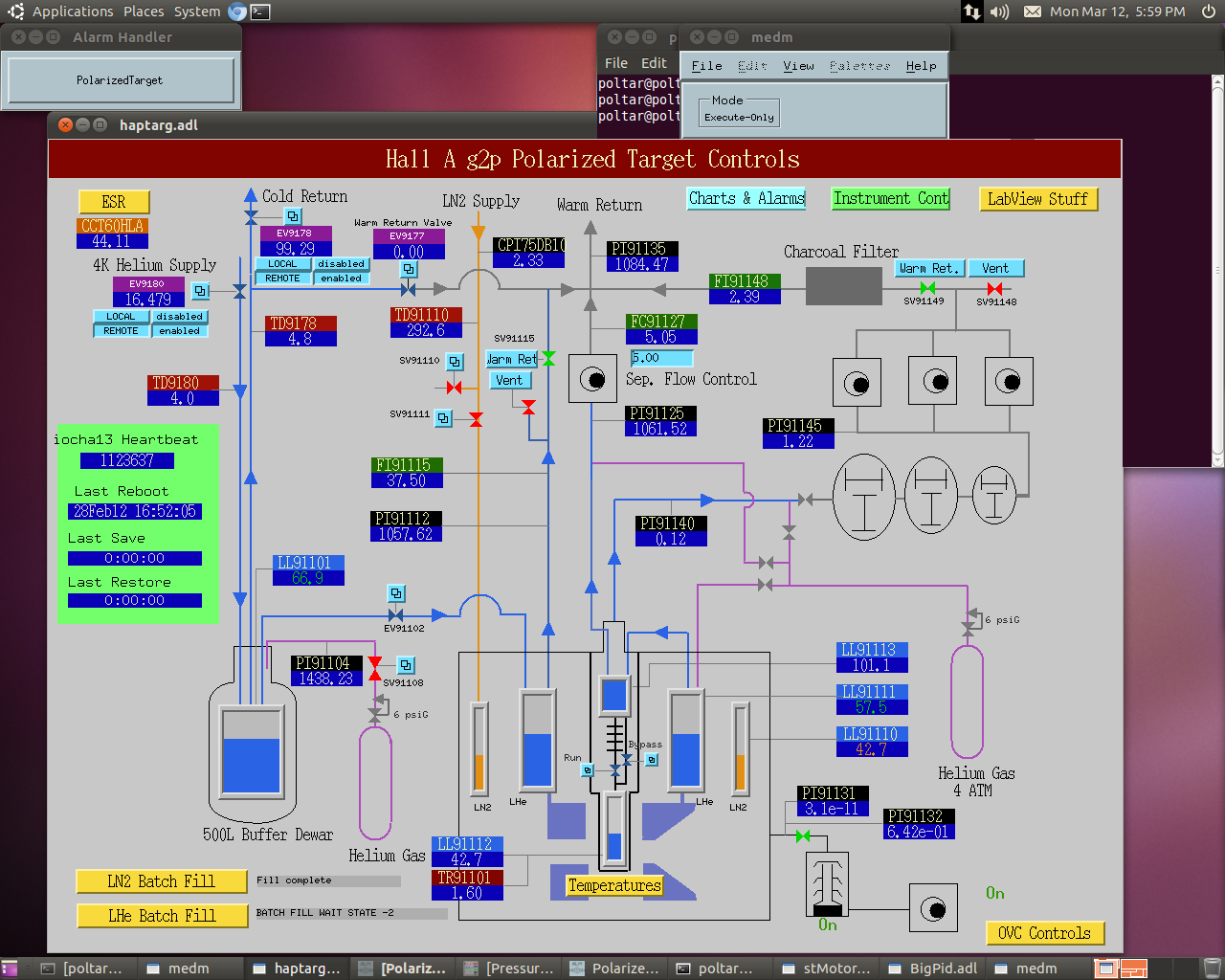This screenshot has width=1225, height=980.
Task: Open the Places menu
Action: coord(144,11)
